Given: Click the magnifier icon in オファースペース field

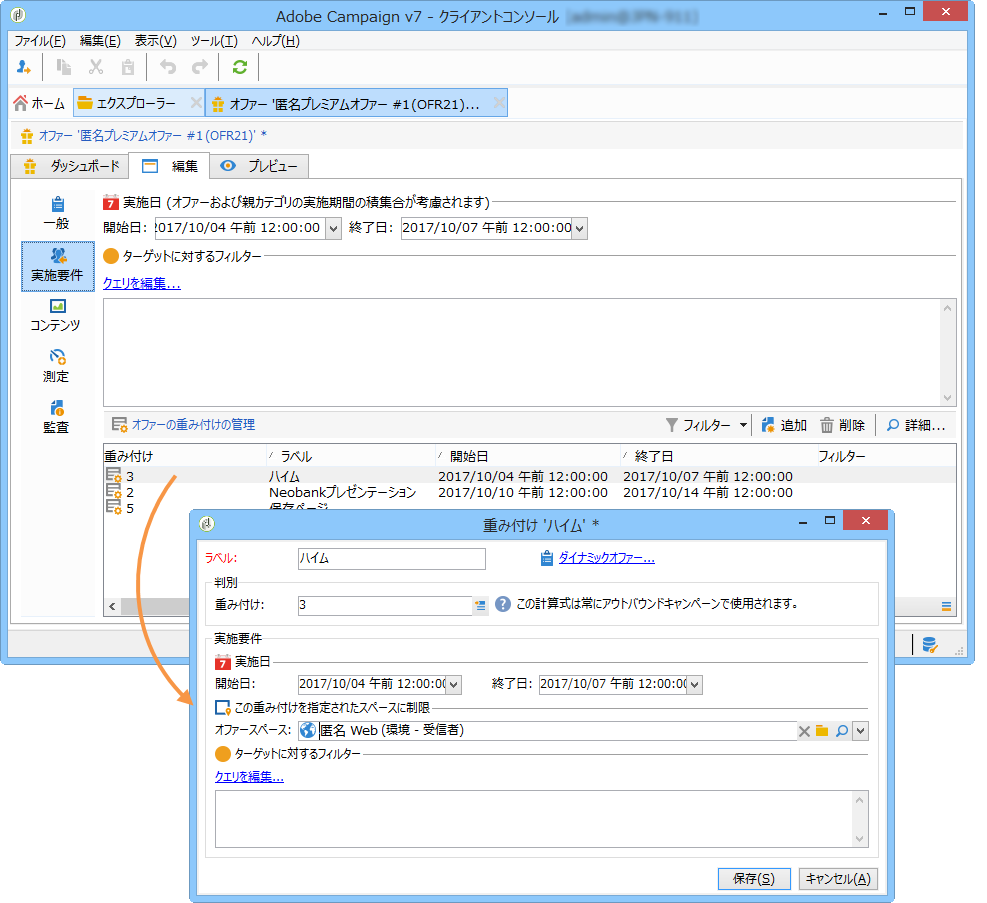Looking at the screenshot, I should pyautogui.click(x=842, y=731).
